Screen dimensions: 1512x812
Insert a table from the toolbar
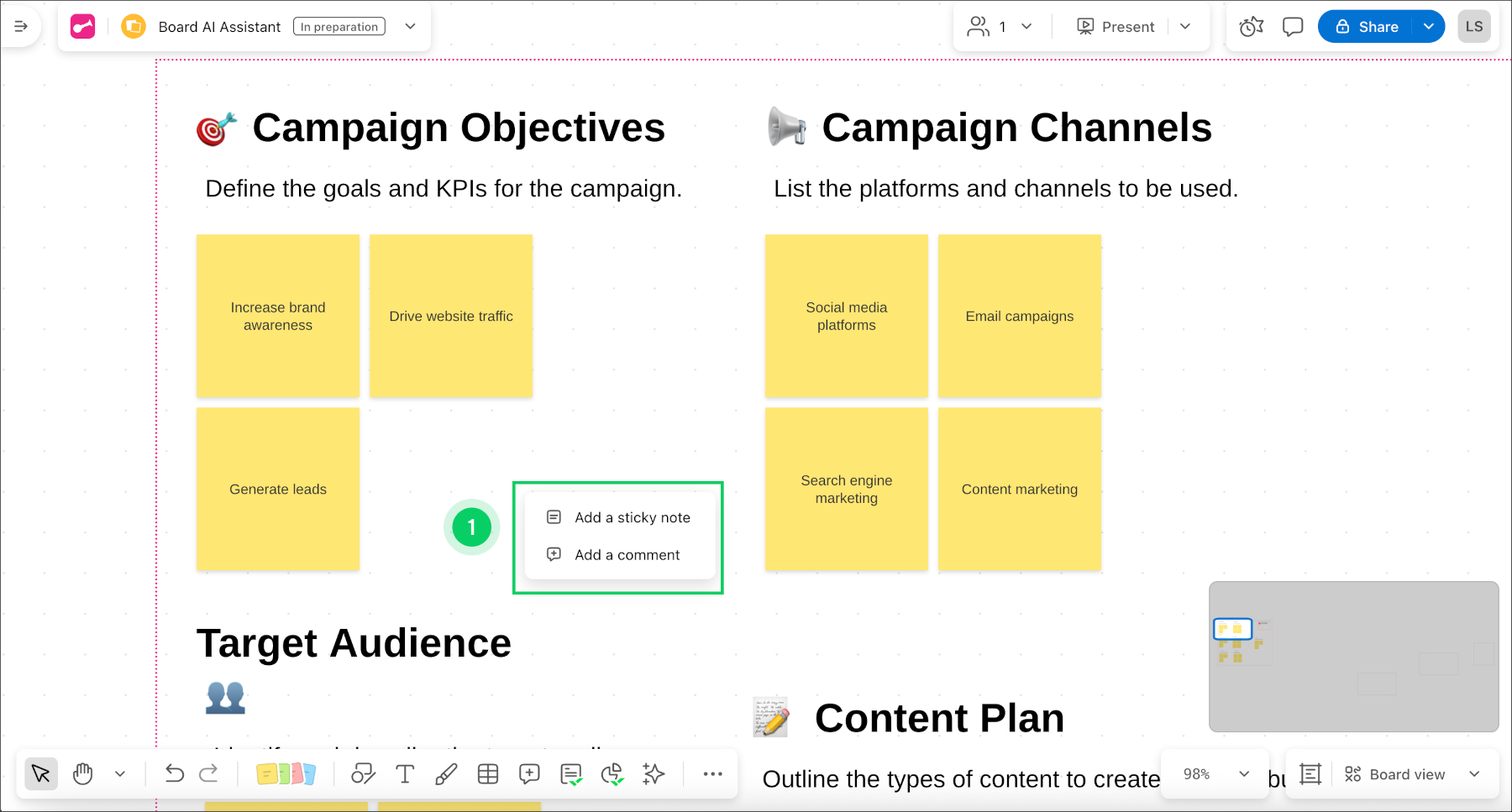tap(488, 773)
